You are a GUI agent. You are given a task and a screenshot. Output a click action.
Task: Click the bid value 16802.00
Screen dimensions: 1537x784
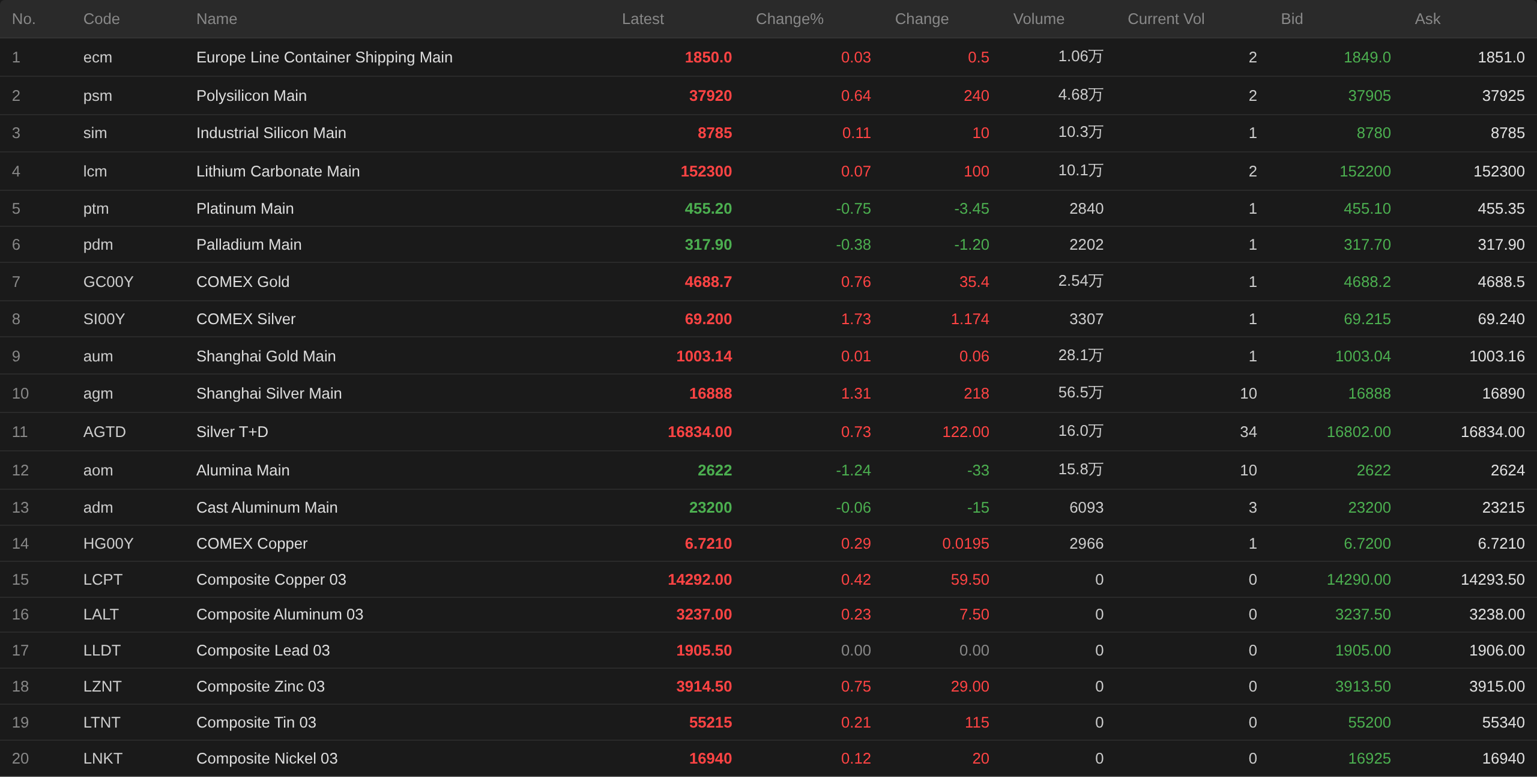click(x=1359, y=432)
